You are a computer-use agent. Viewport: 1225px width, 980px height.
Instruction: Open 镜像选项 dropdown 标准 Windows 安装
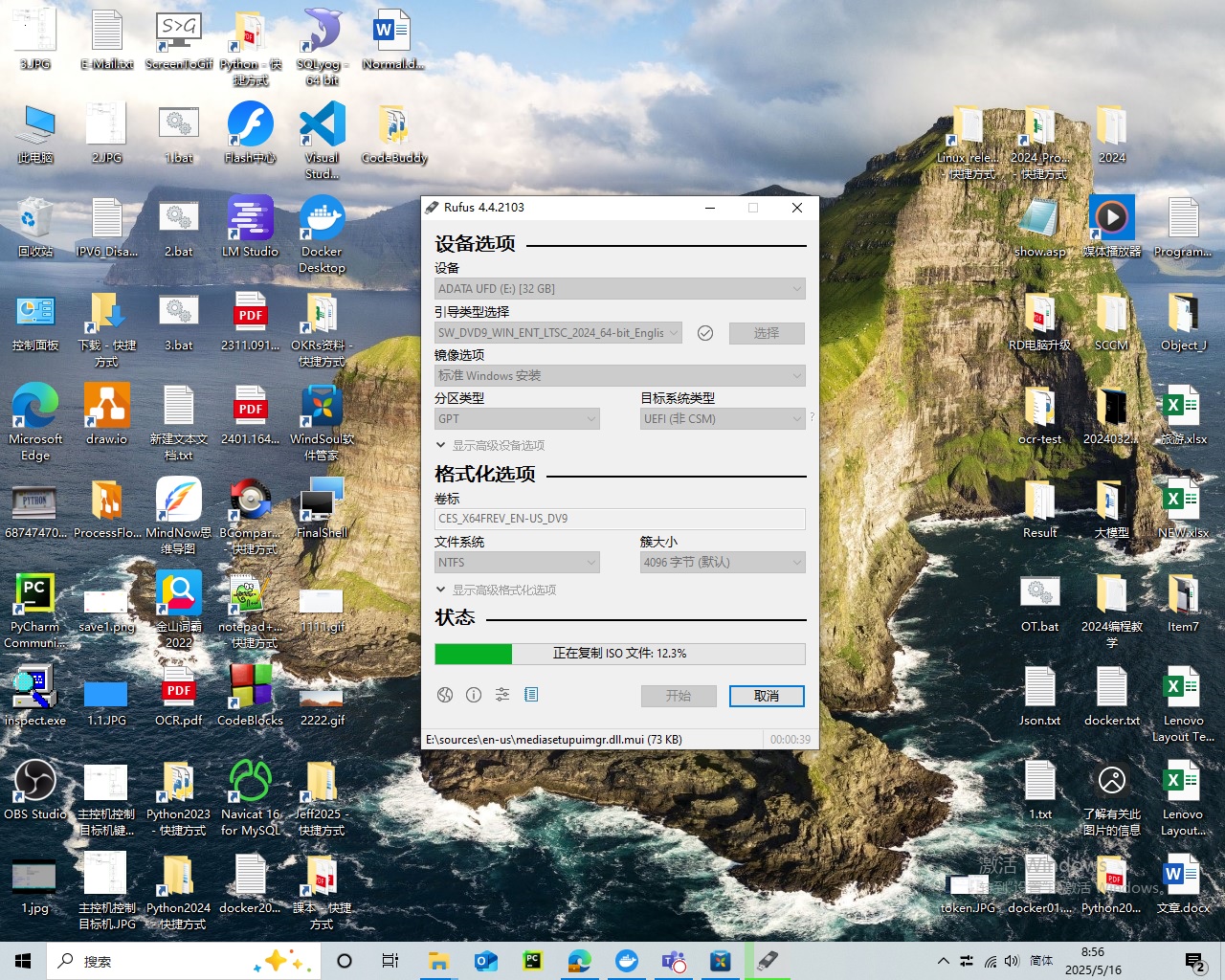[620, 376]
